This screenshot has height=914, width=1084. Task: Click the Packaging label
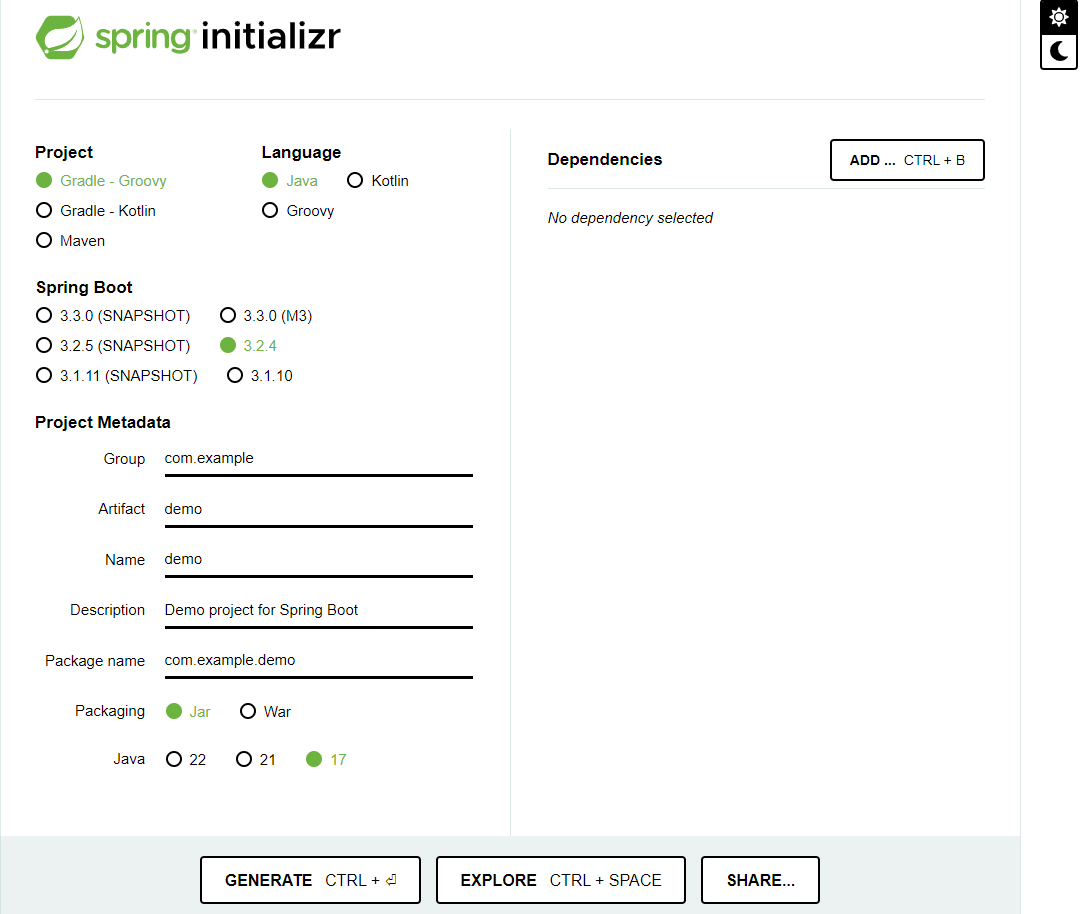pos(110,711)
